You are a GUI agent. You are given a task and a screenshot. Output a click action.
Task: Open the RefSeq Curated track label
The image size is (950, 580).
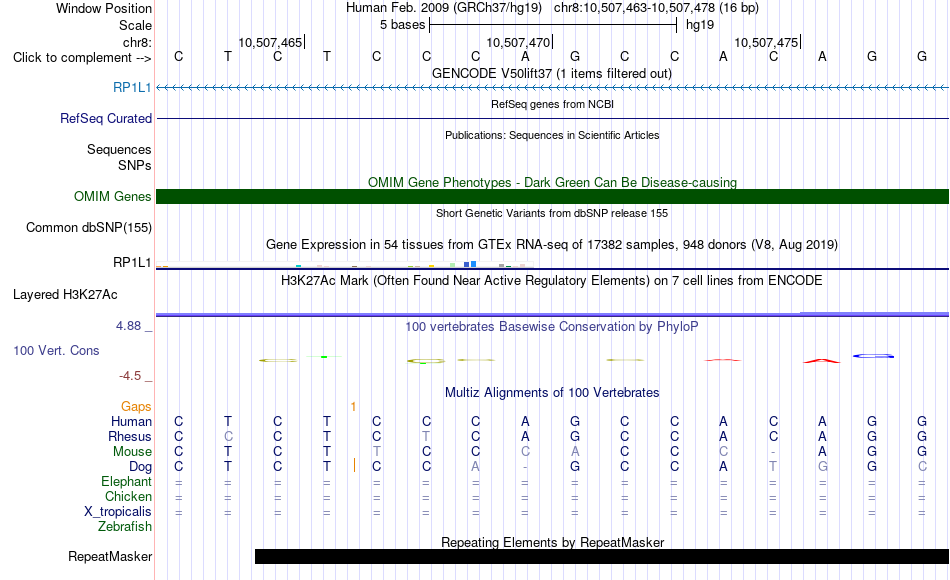pos(106,118)
